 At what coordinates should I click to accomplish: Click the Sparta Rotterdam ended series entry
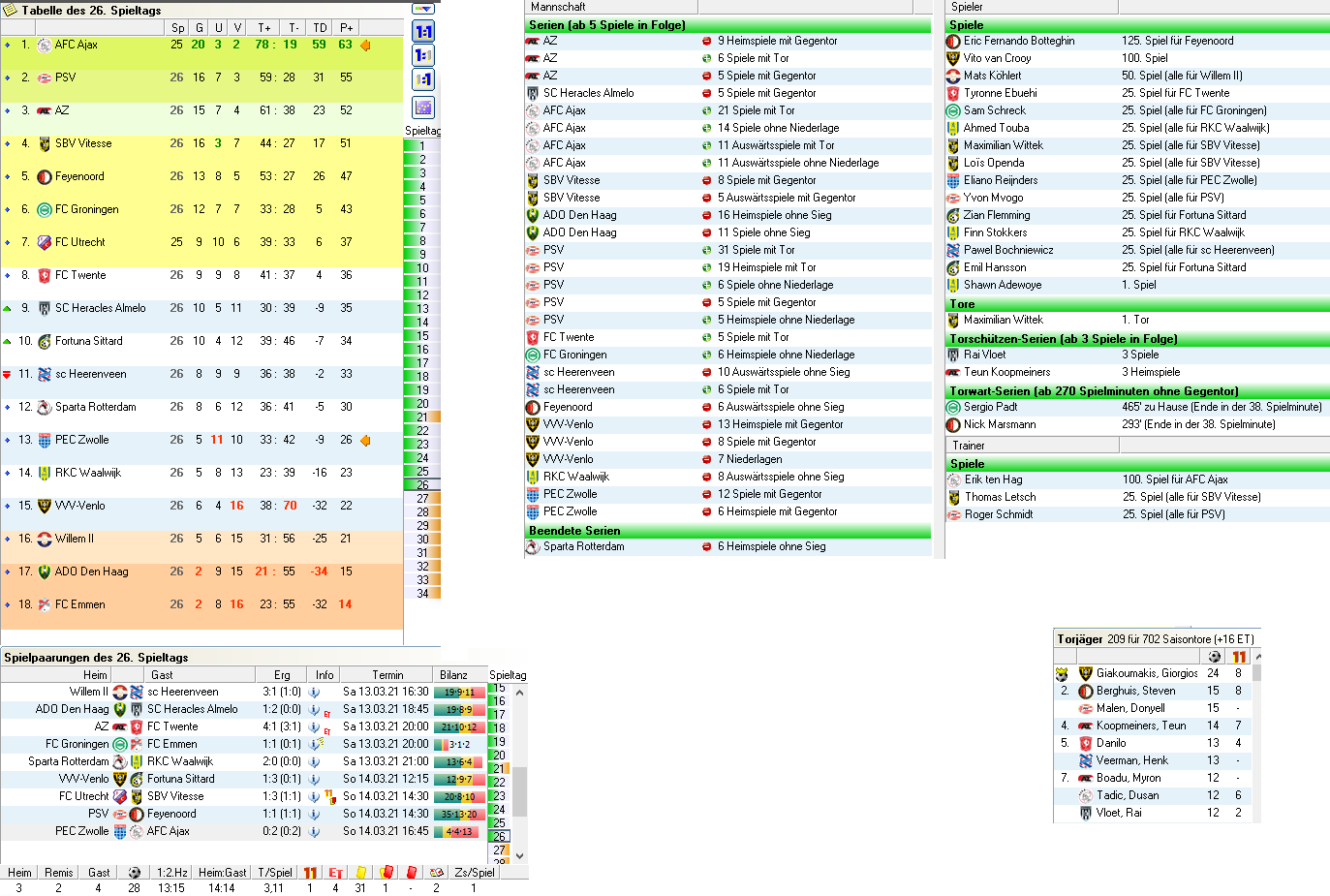(727, 546)
